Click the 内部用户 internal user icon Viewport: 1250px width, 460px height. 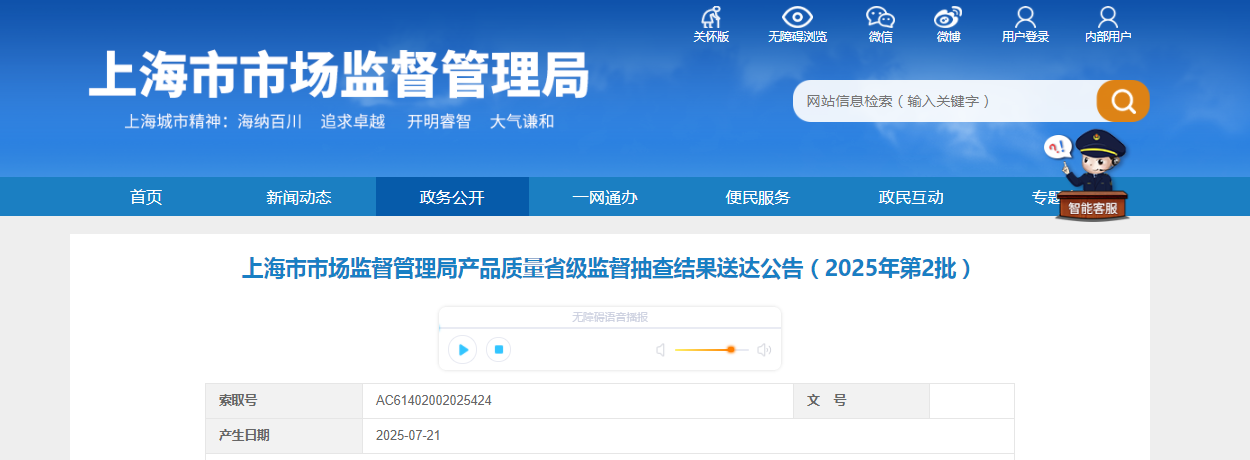click(1108, 17)
